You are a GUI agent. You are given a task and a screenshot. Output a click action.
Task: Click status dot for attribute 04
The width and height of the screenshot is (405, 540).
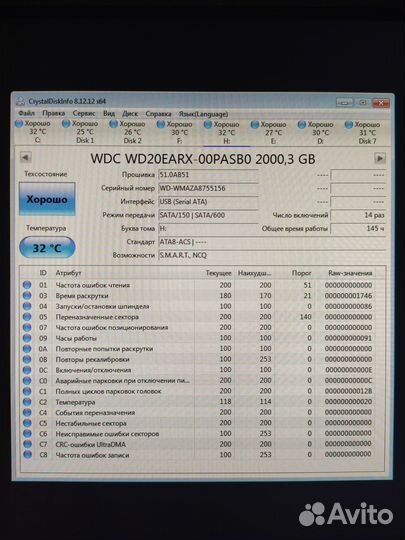pyautogui.click(x=27, y=306)
